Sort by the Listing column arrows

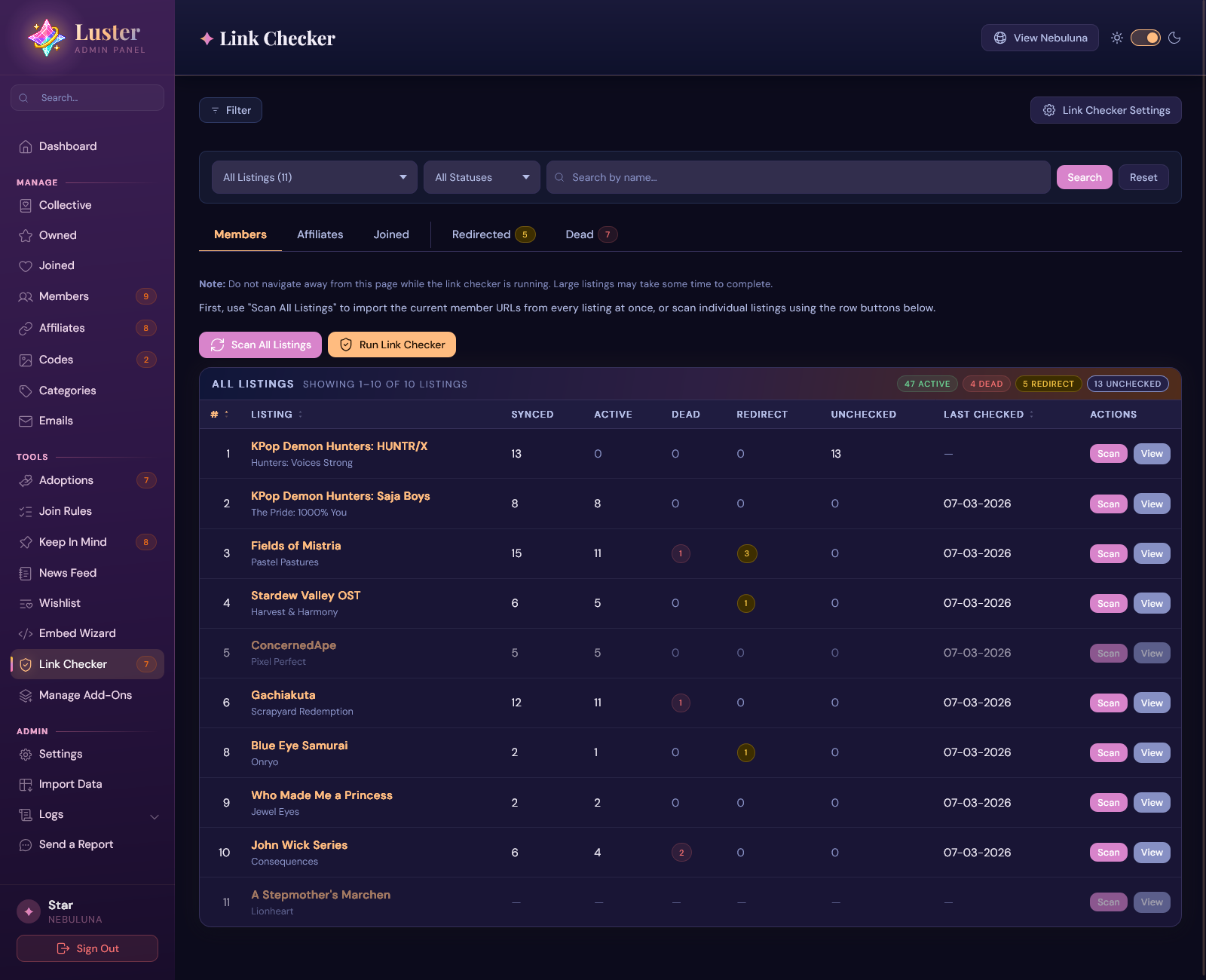[x=300, y=415]
